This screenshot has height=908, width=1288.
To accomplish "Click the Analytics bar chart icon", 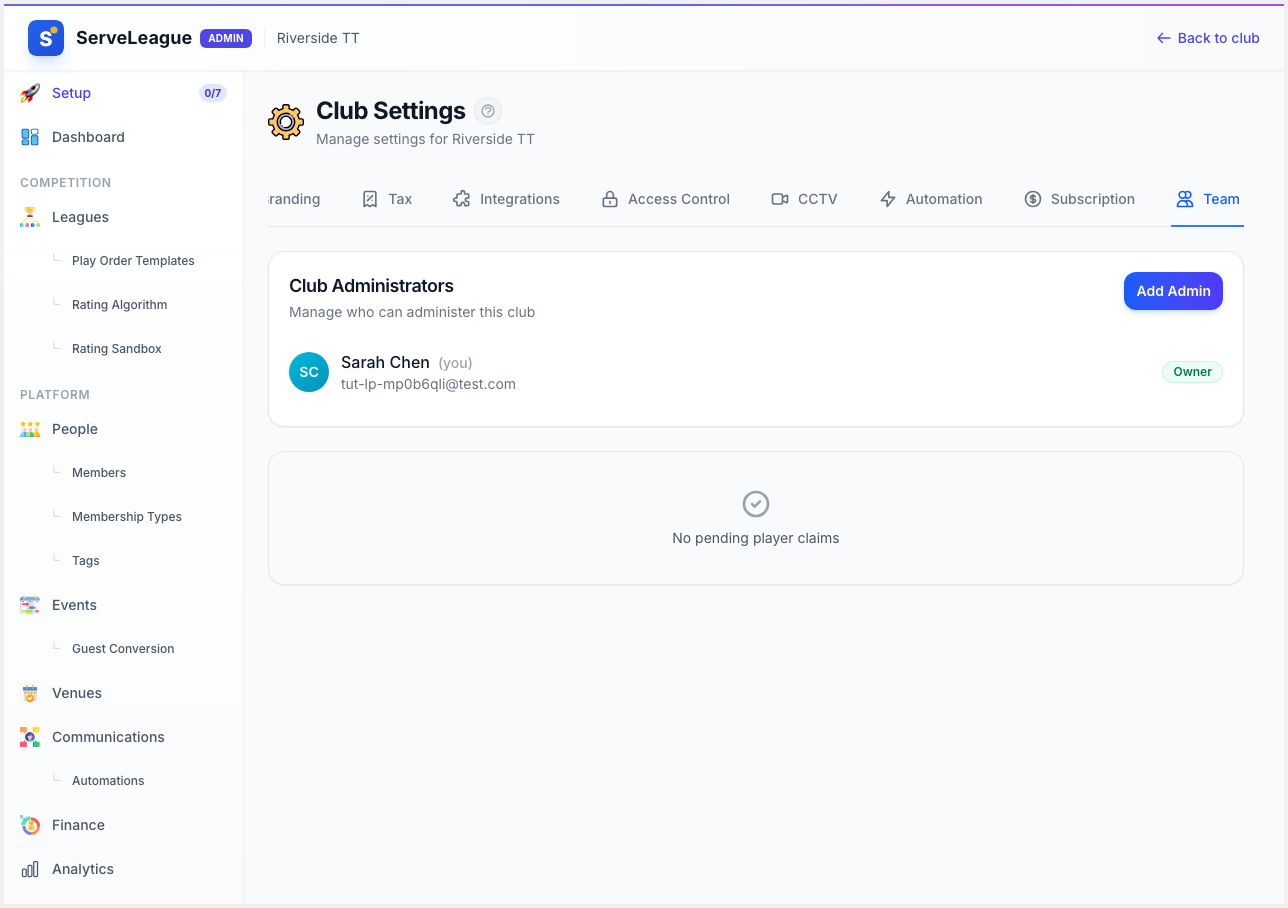I will pyautogui.click(x=30, y=869).
